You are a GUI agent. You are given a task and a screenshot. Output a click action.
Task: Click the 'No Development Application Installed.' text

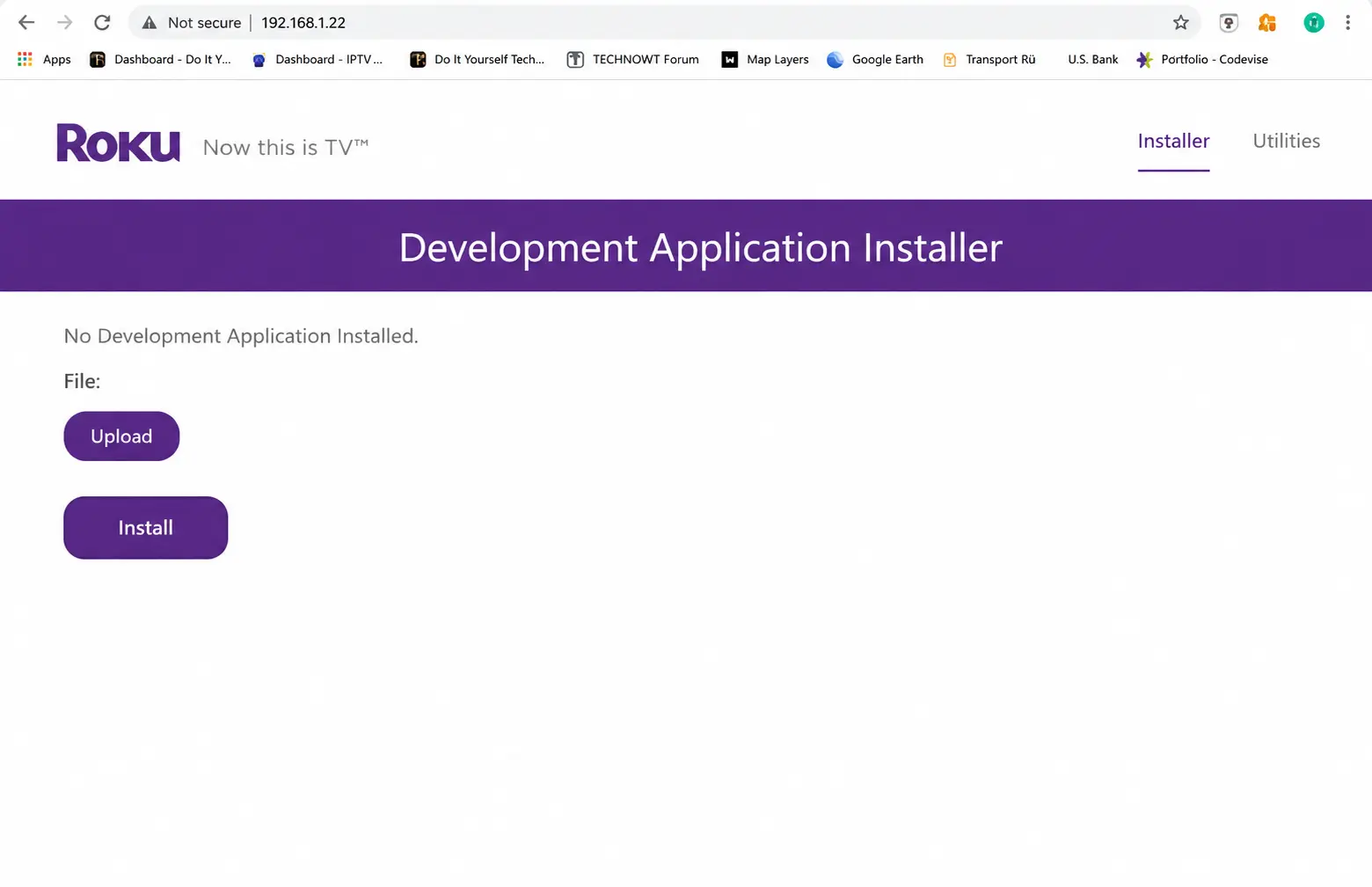pos(241,336)
